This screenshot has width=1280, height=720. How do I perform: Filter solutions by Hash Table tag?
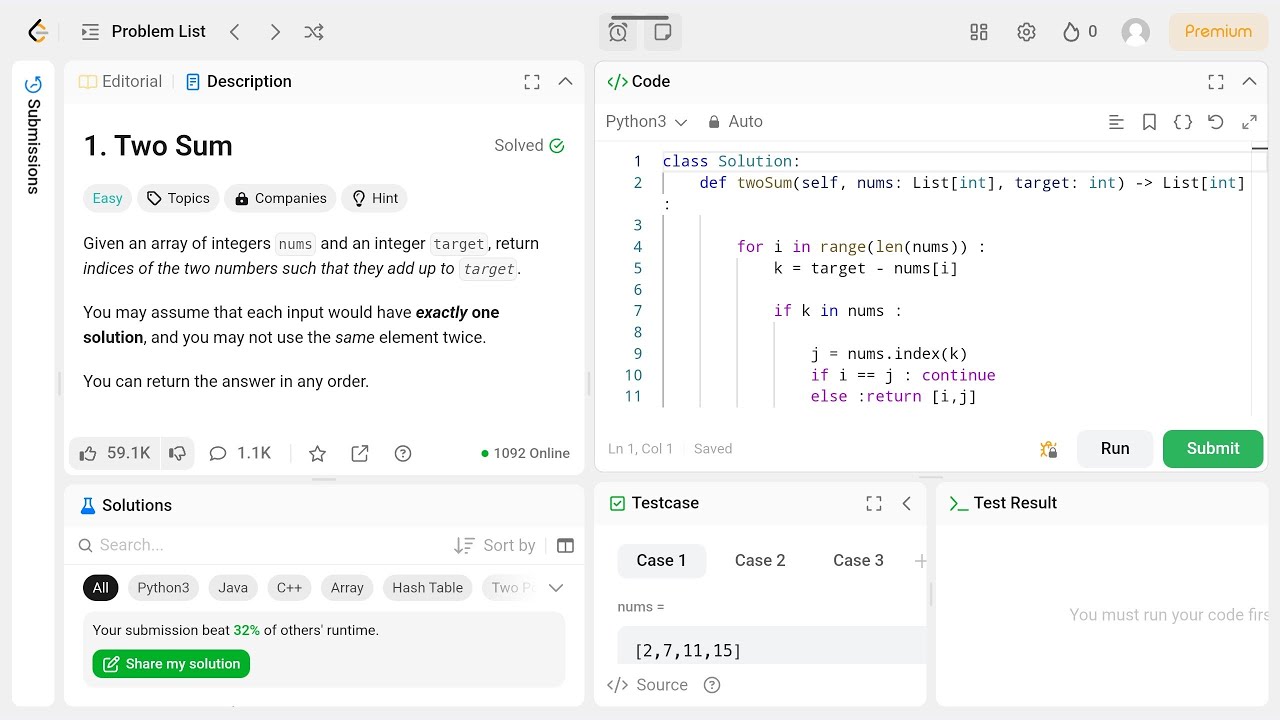[x=427, y=588]
